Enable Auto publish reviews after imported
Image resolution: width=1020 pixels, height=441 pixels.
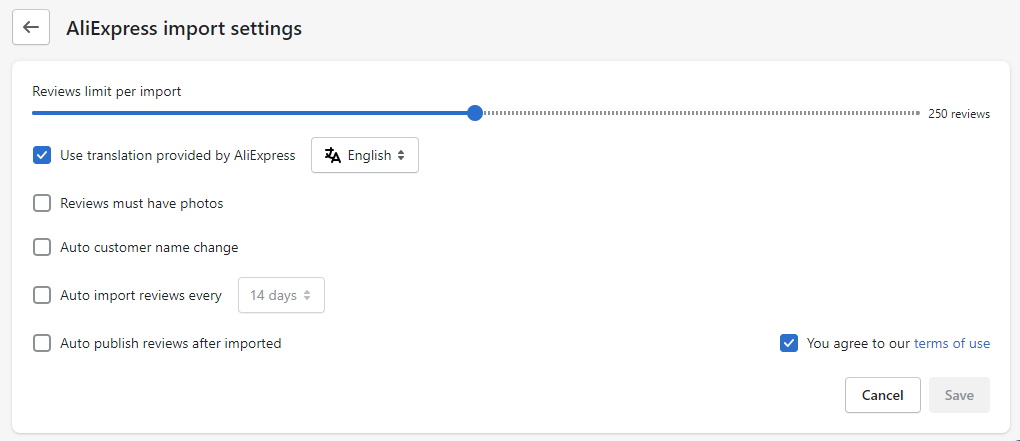pyautogui.click(x=42, y=343)
